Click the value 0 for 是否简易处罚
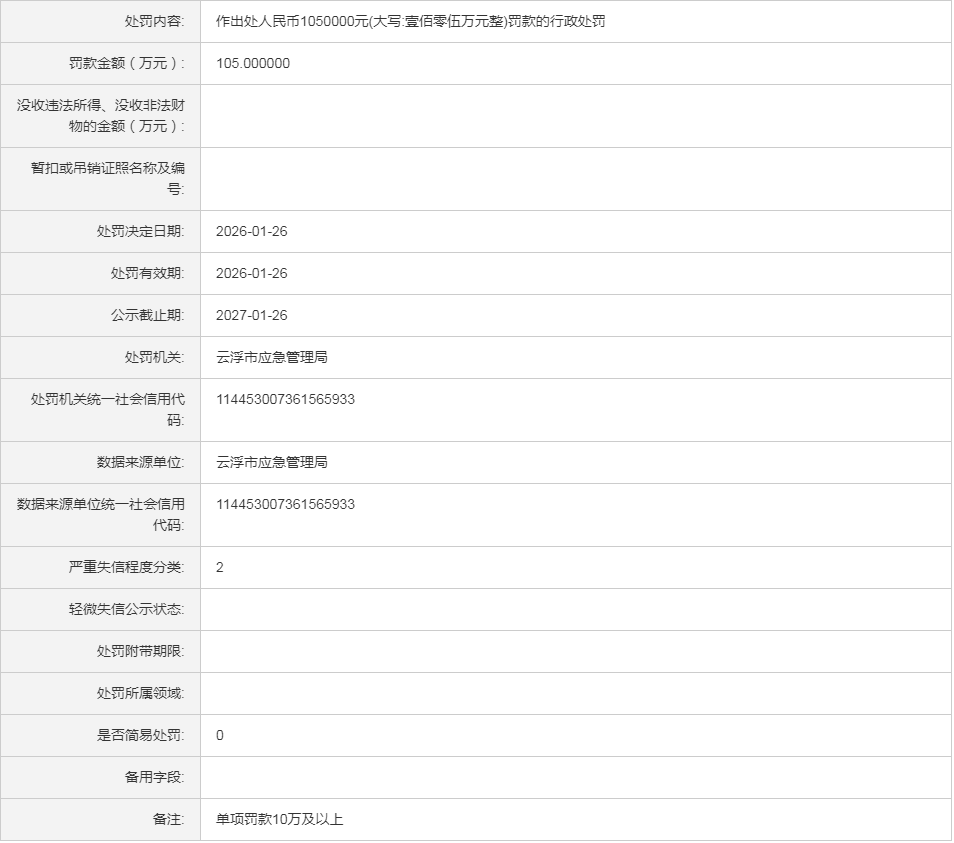The width and height of the screenshot is (954, 843). coord(220,735)
